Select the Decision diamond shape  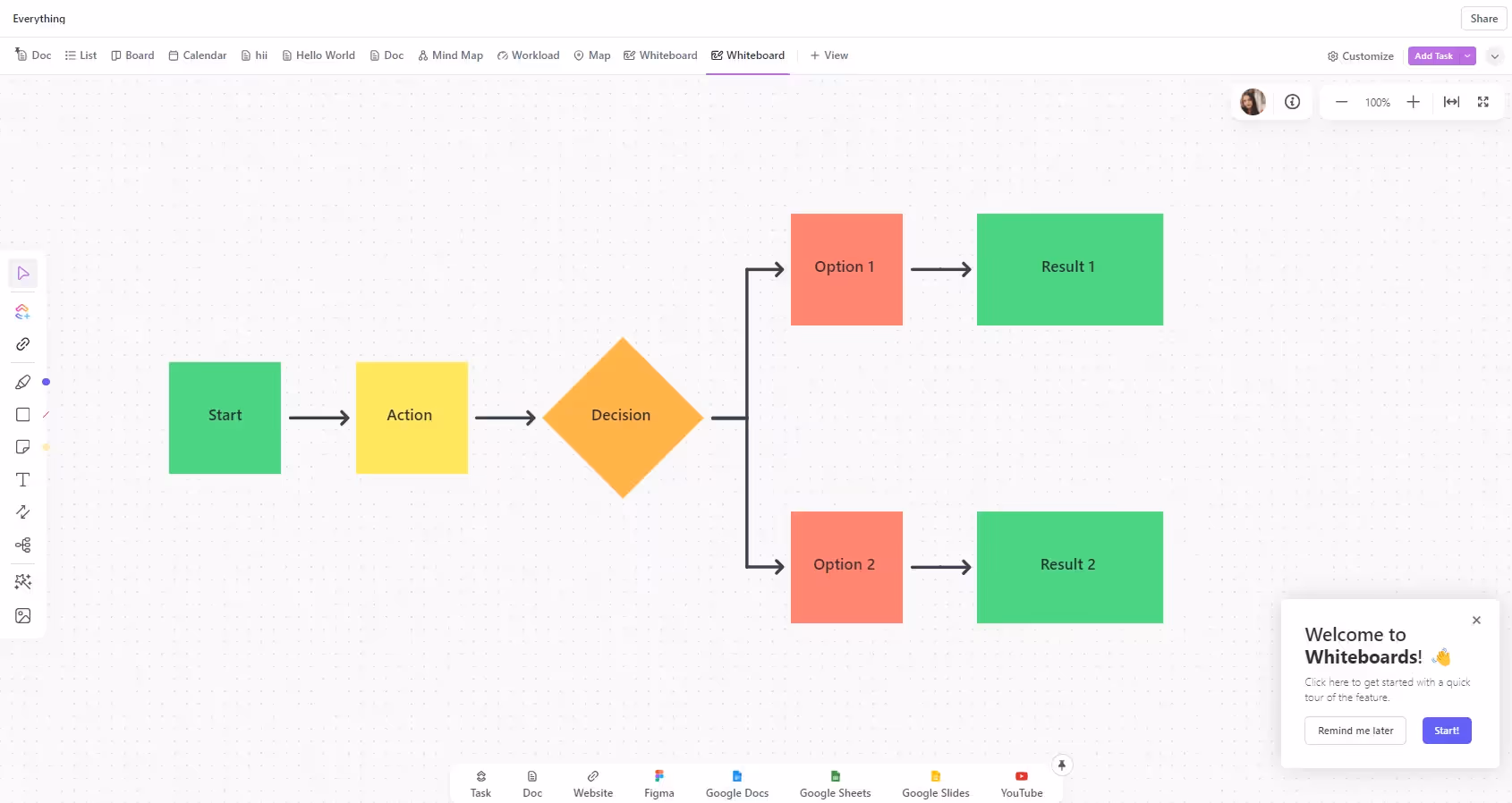[623, 417]
